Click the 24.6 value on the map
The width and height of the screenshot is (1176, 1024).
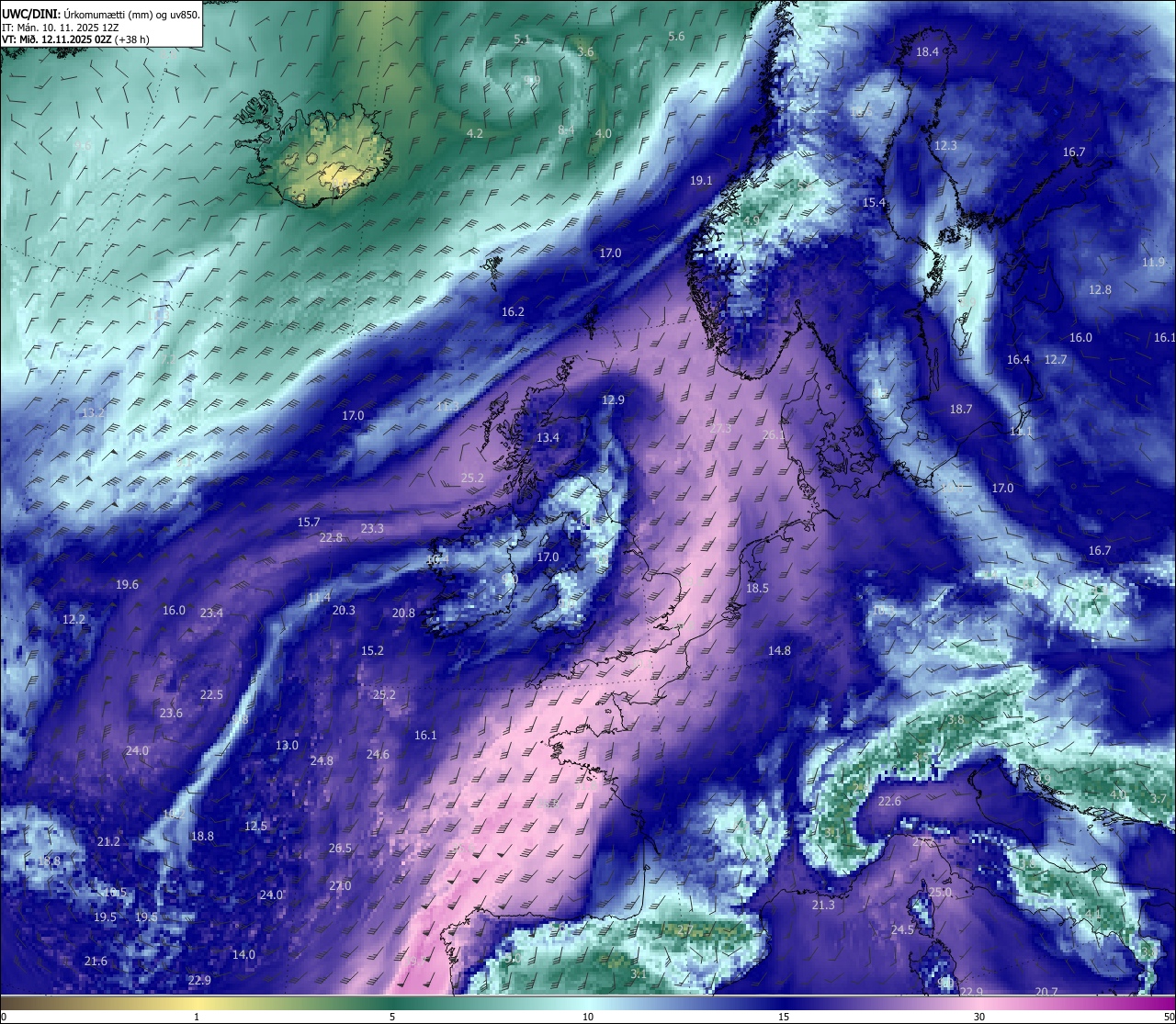(378, 755)
